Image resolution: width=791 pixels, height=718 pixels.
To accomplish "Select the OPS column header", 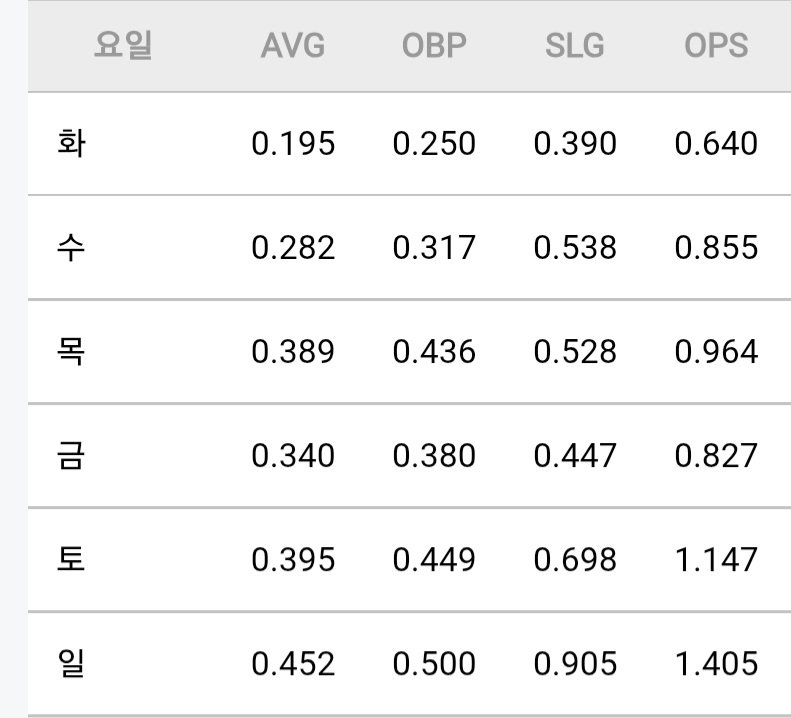I will pos(716,45).
